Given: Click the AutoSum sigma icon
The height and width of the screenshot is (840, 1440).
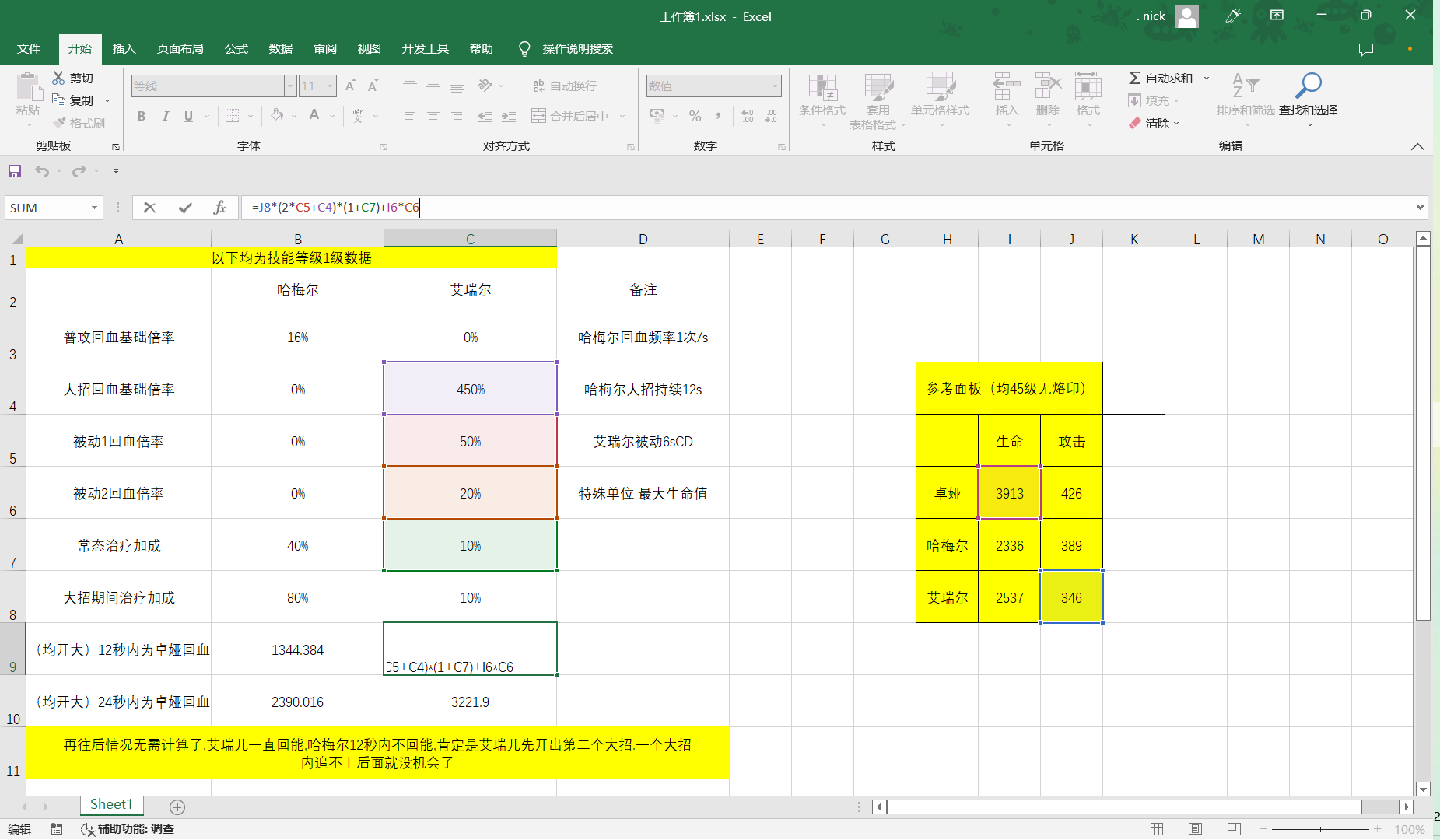Looking at the screenshot, I should coord(1135,78).
